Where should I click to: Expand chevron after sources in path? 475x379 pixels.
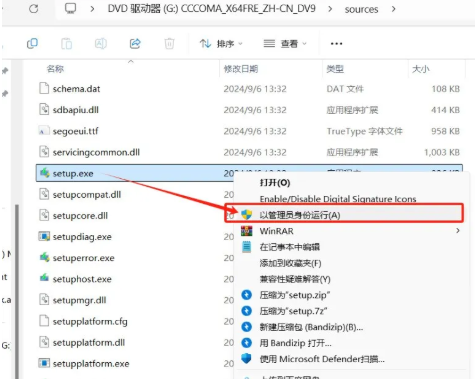pyautogui.click(x=394, y=9)
